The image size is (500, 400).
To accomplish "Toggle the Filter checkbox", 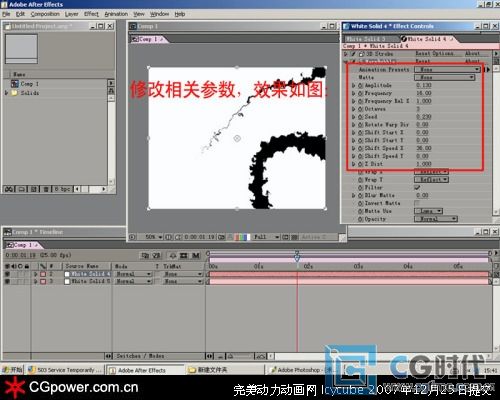I will coord(417,188).
